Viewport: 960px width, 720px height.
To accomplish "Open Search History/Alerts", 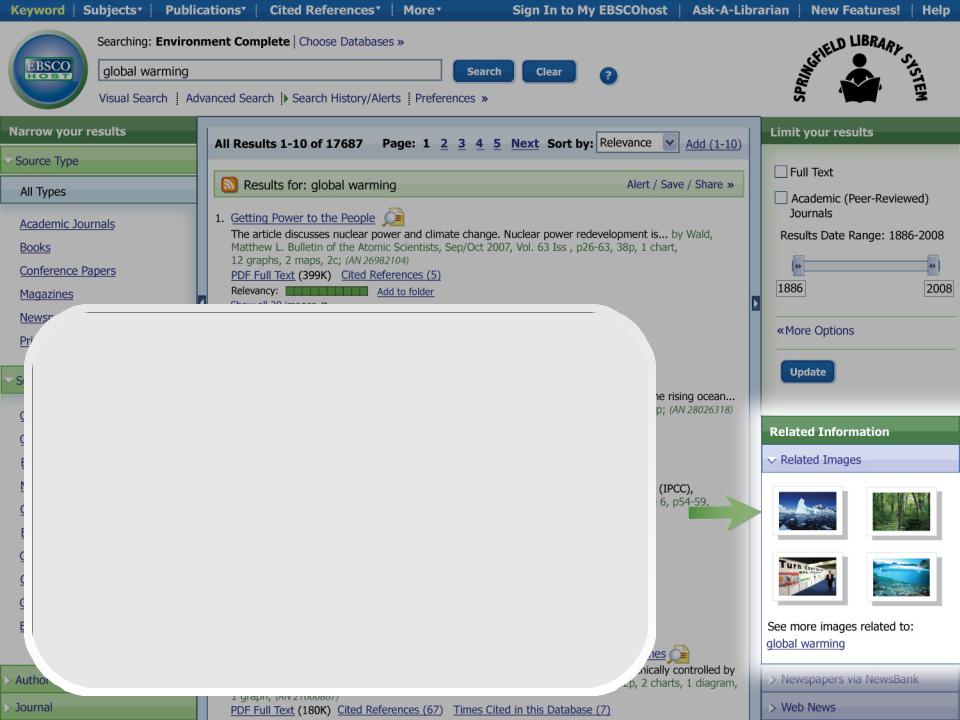I will point(346,98).
